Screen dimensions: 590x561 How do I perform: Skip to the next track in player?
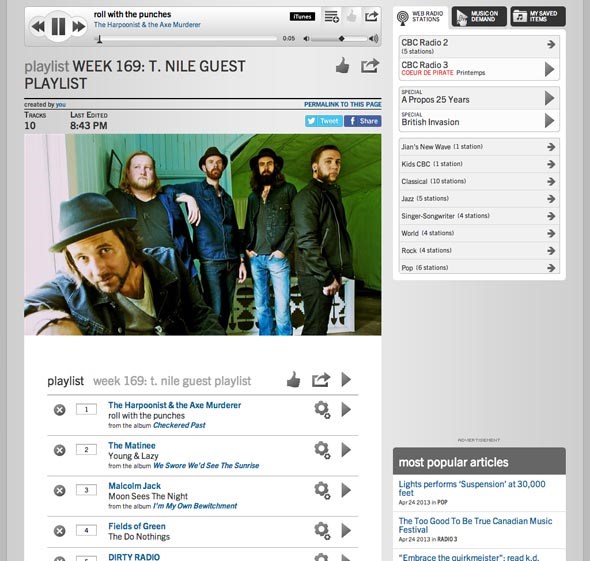coord(79,27)
